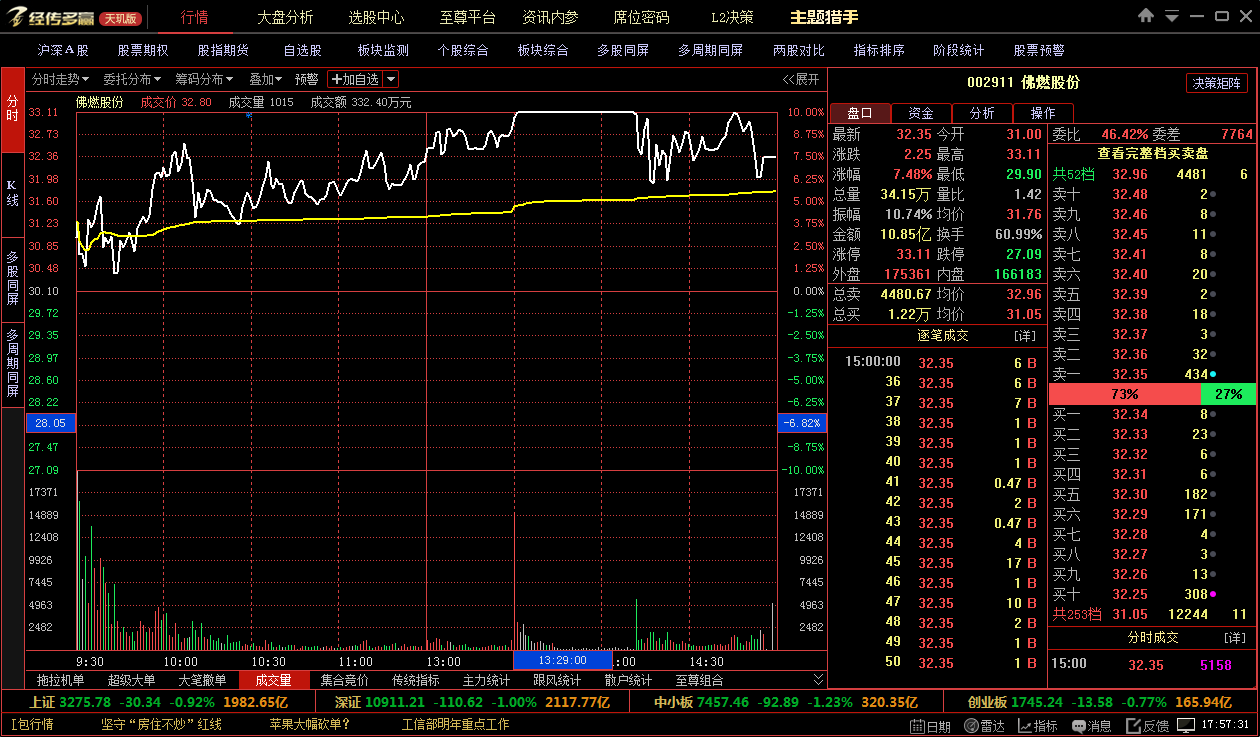1260x737 pixels.
Task: Open the 日期 calendar icon
Action: click(x=930, y=725)
